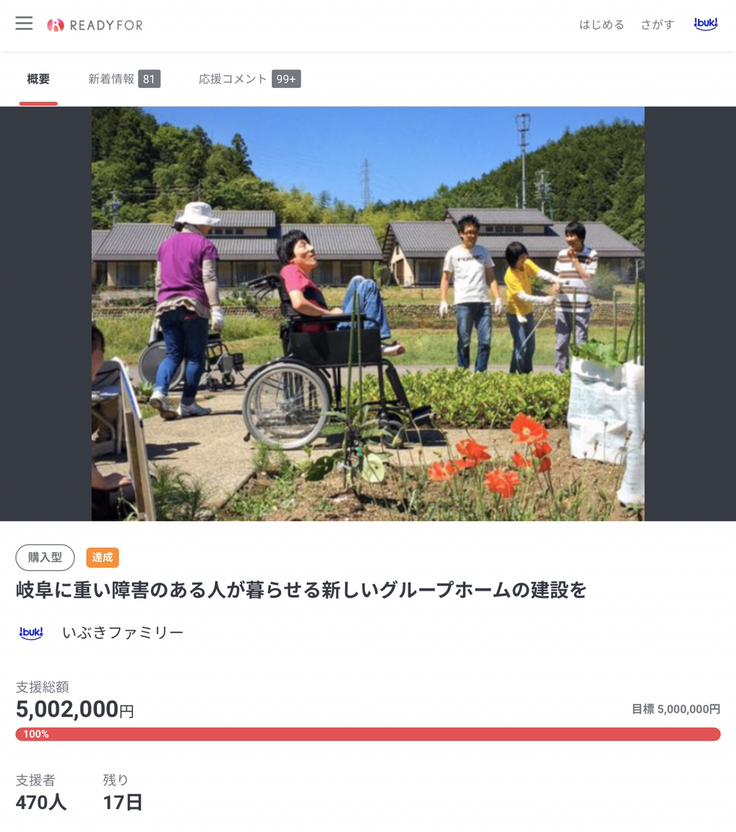Click the orange 達成 badge
This screenshot has height=832, width=736.
tap(102, 557)
